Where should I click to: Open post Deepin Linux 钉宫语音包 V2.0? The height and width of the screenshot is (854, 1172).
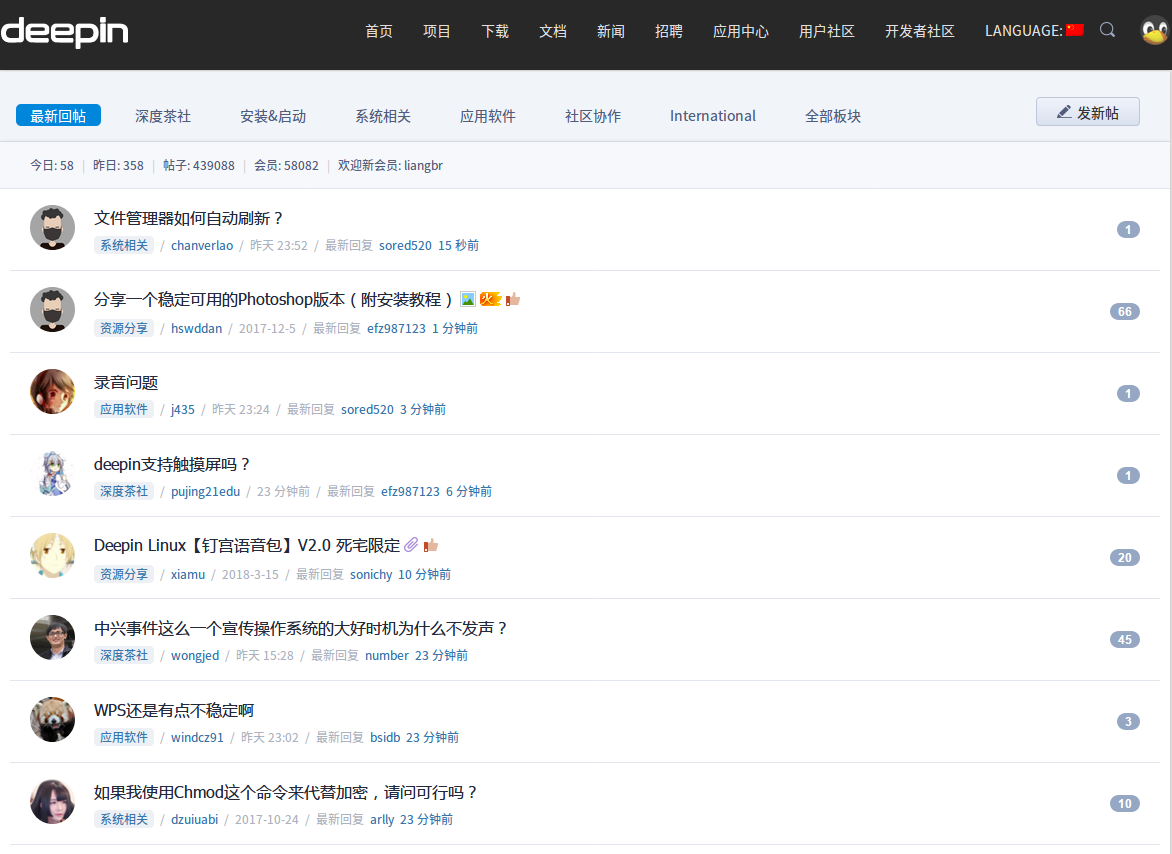pyautogui.click(x=247, y=545)
